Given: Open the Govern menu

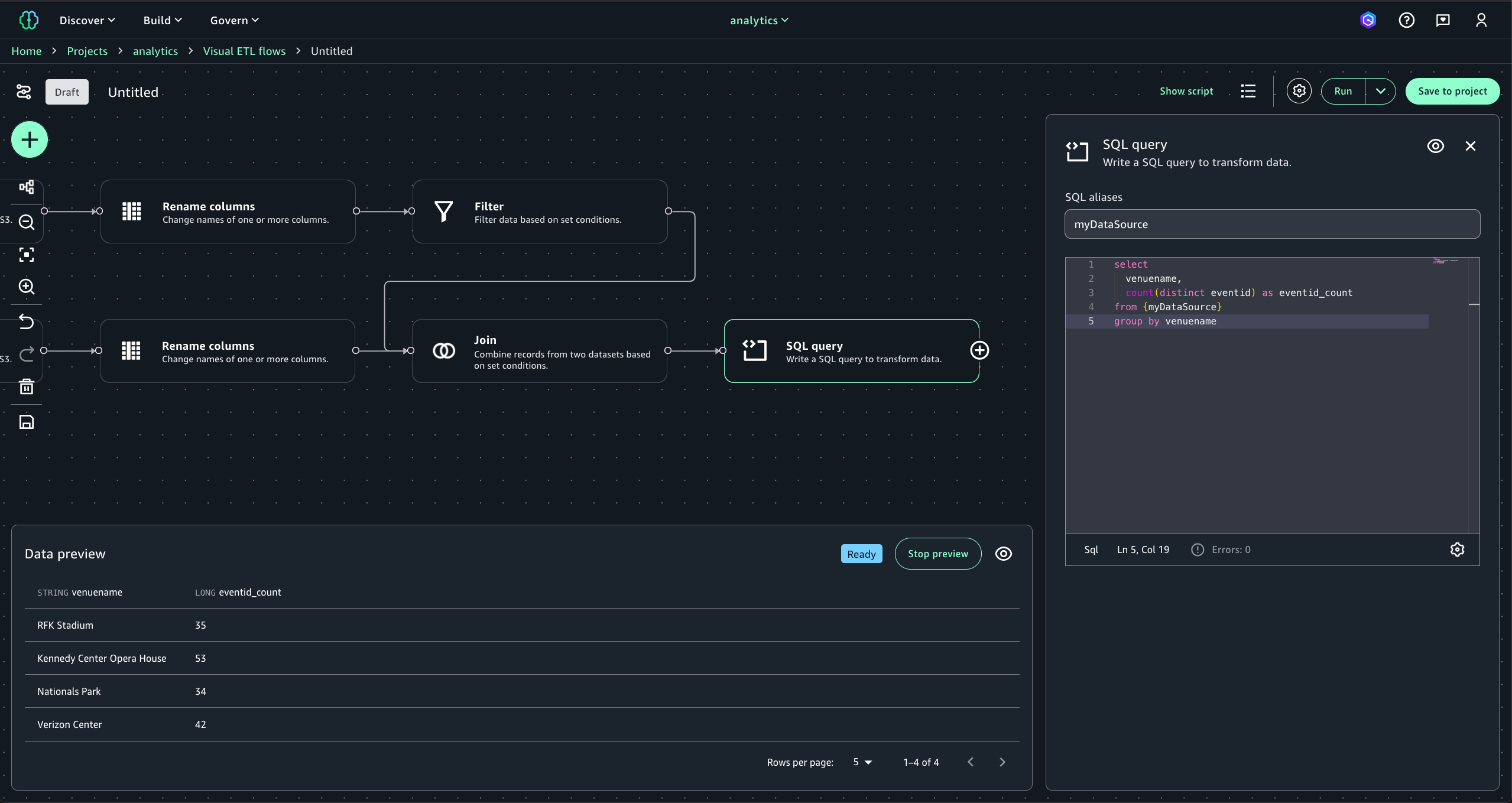Looking at the screenshot, I should (234, 20).
